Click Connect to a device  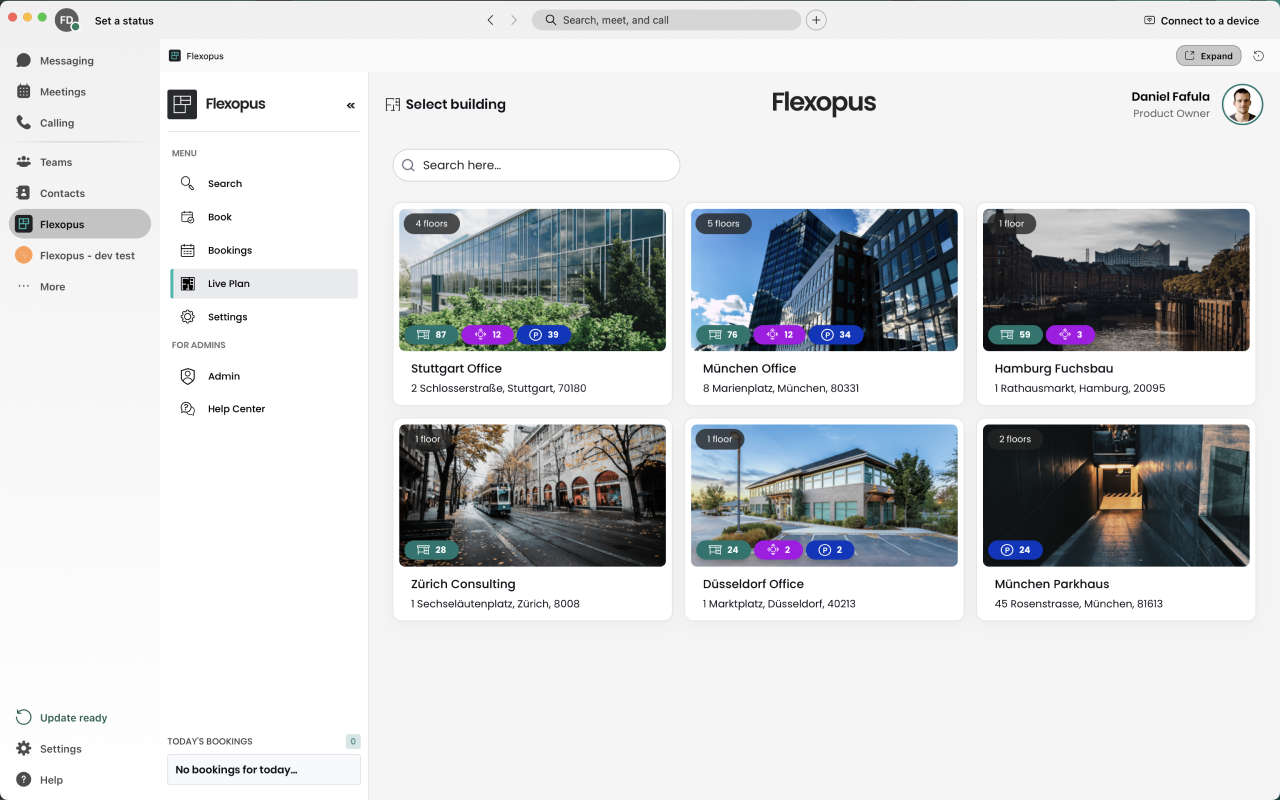point(1201,21)
